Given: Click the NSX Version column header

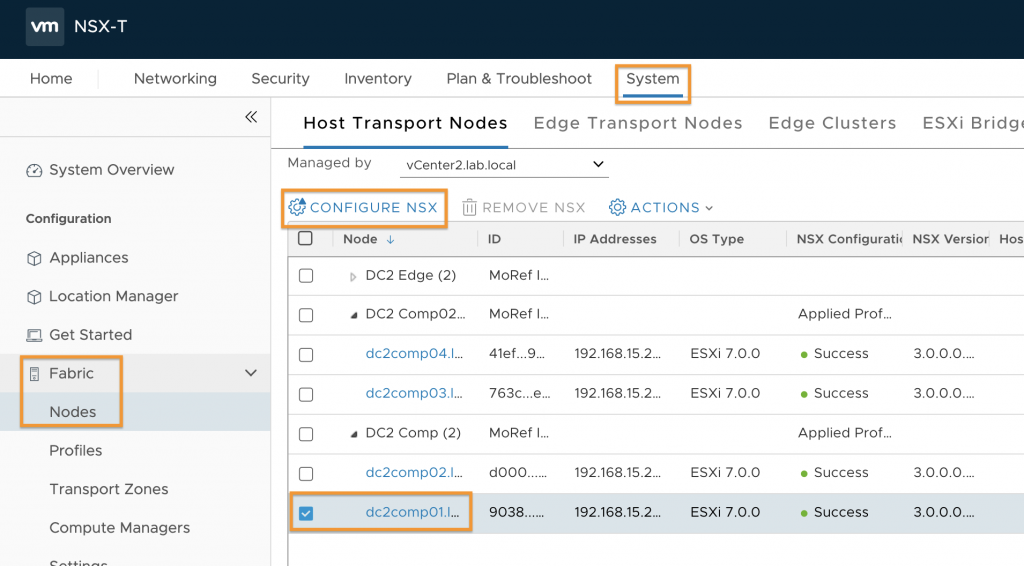Looking at the screenshot, I should coord(950,239).
